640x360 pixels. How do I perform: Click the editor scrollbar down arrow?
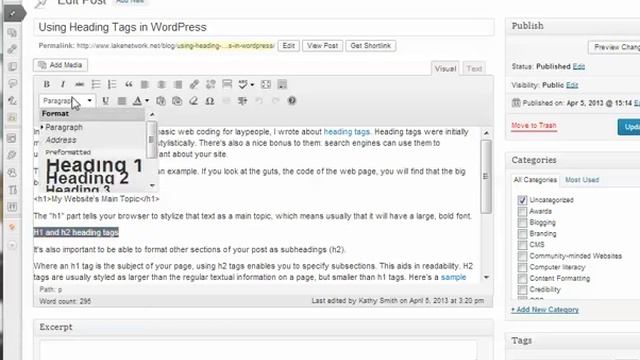[486, 277]
